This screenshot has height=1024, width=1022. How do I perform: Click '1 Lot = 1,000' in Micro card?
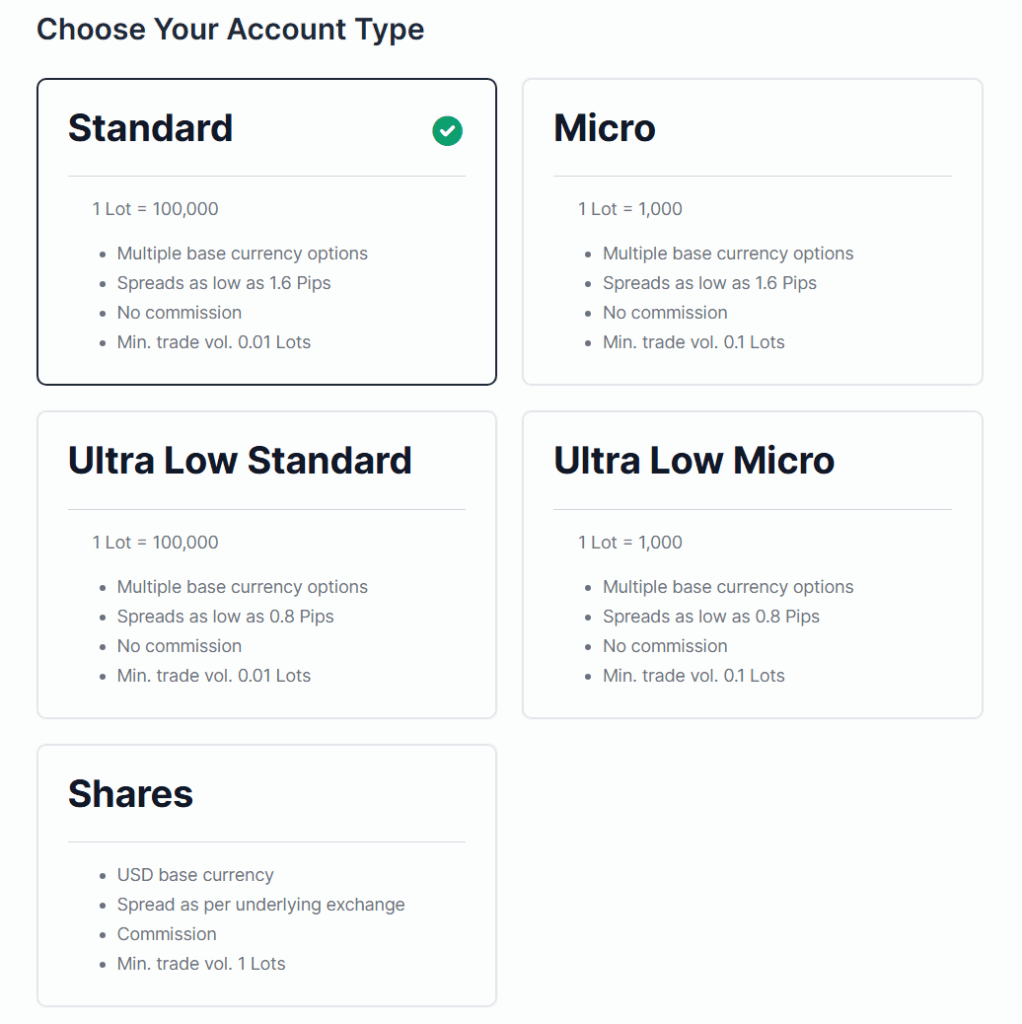630,209
